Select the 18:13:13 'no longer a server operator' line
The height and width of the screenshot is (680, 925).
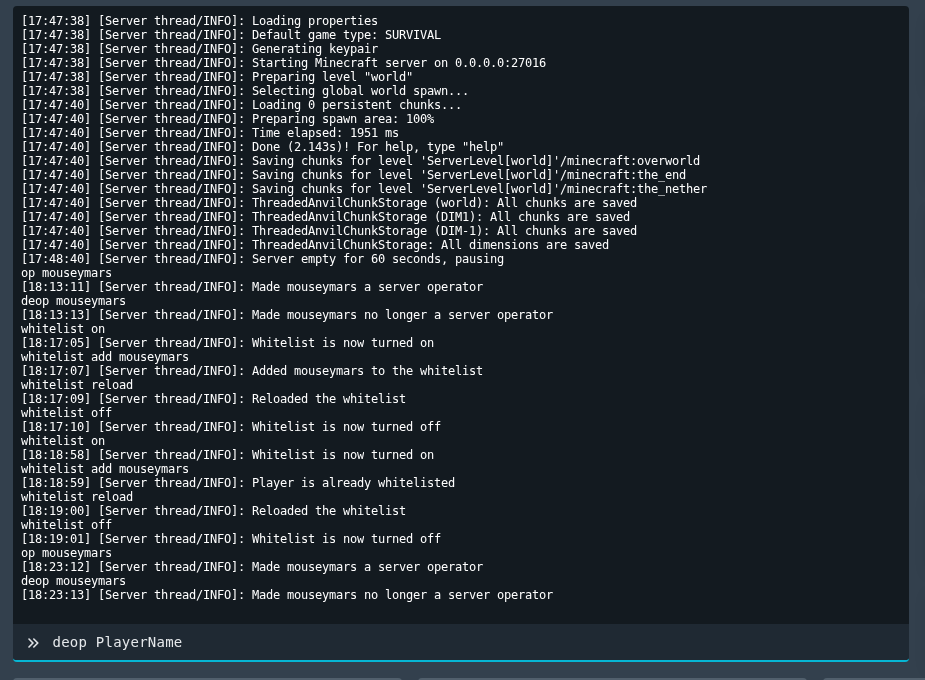pyautogui.click(x=287, y=315)
